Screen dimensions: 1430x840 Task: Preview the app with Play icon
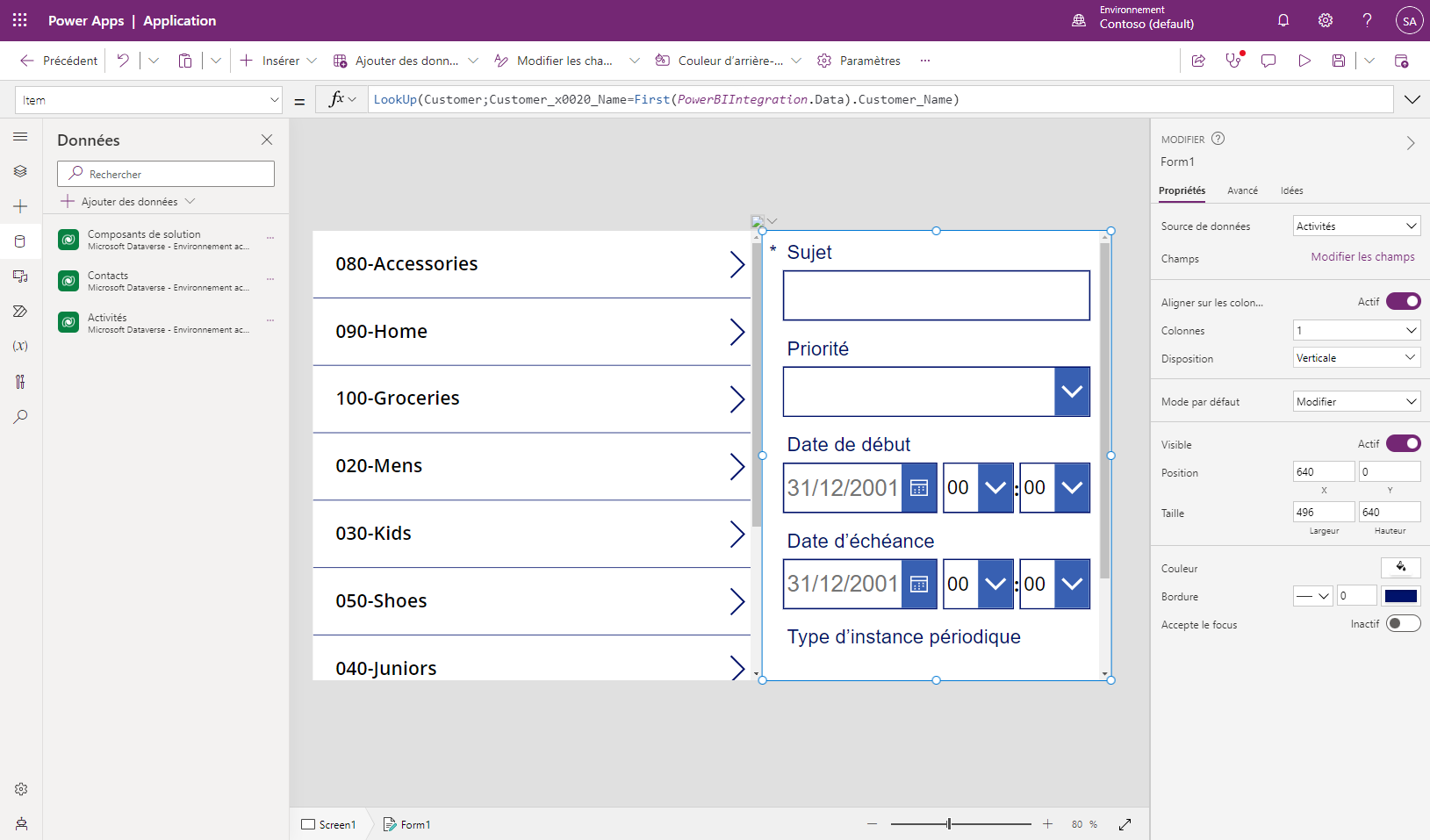1304,61
